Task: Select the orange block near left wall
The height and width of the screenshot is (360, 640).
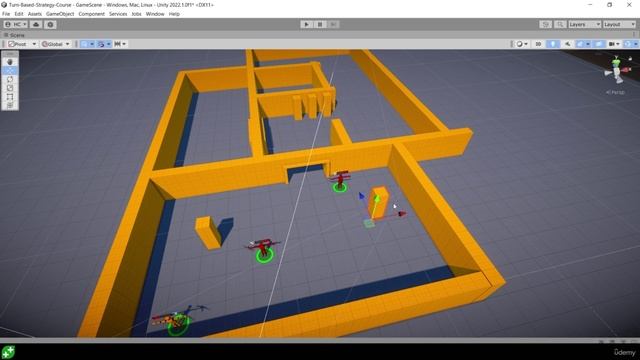Action: pos(208,233)
